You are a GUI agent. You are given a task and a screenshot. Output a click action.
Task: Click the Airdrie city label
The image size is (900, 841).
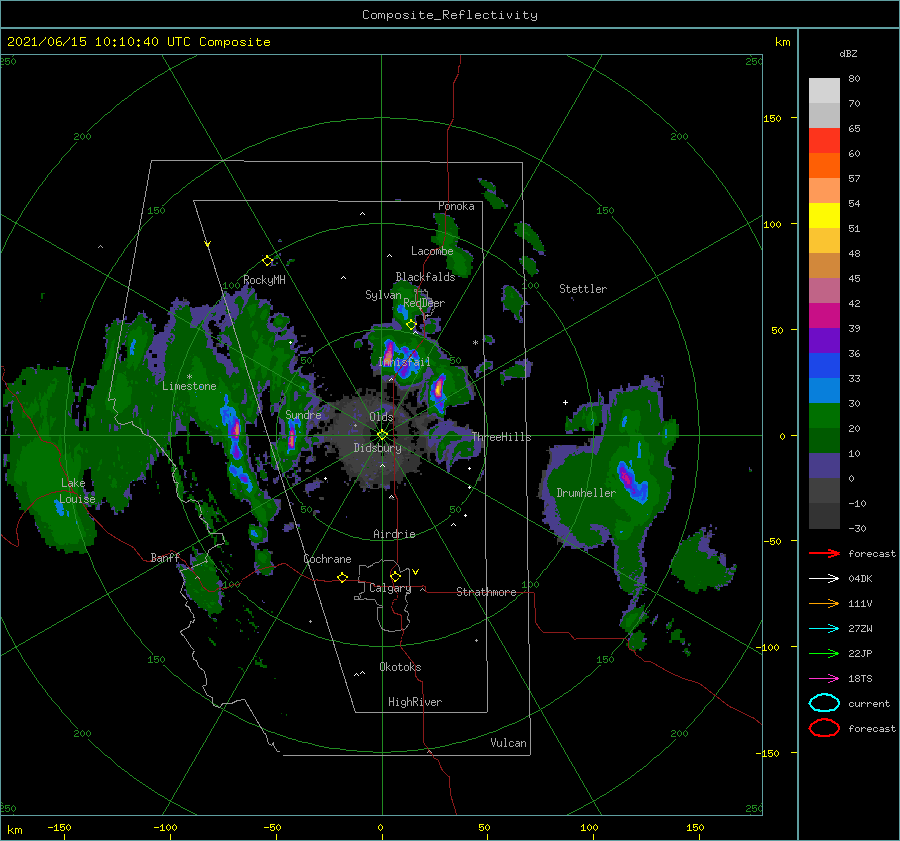(394, 534)
